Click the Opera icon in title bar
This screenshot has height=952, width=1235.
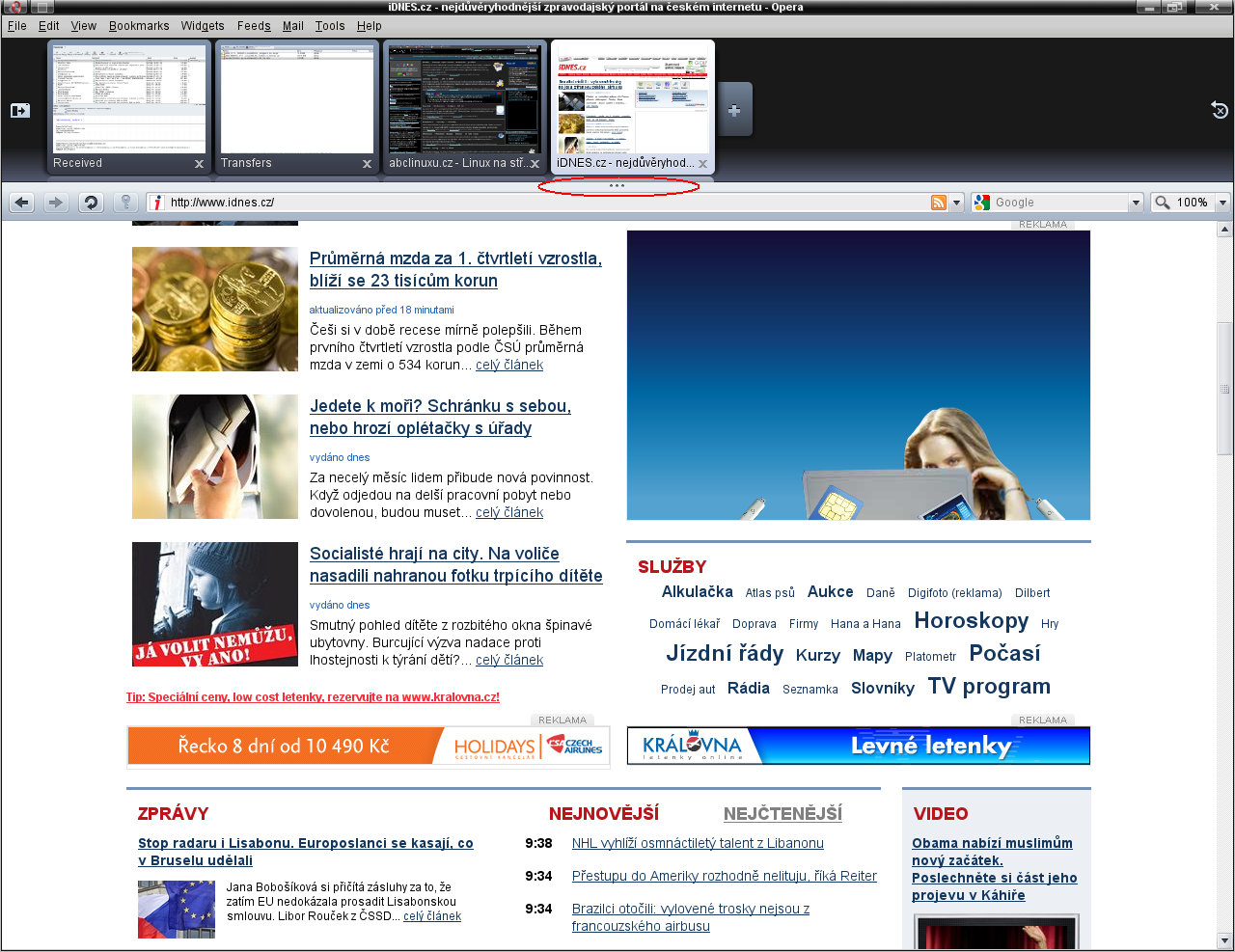click(x=14, y=7)
